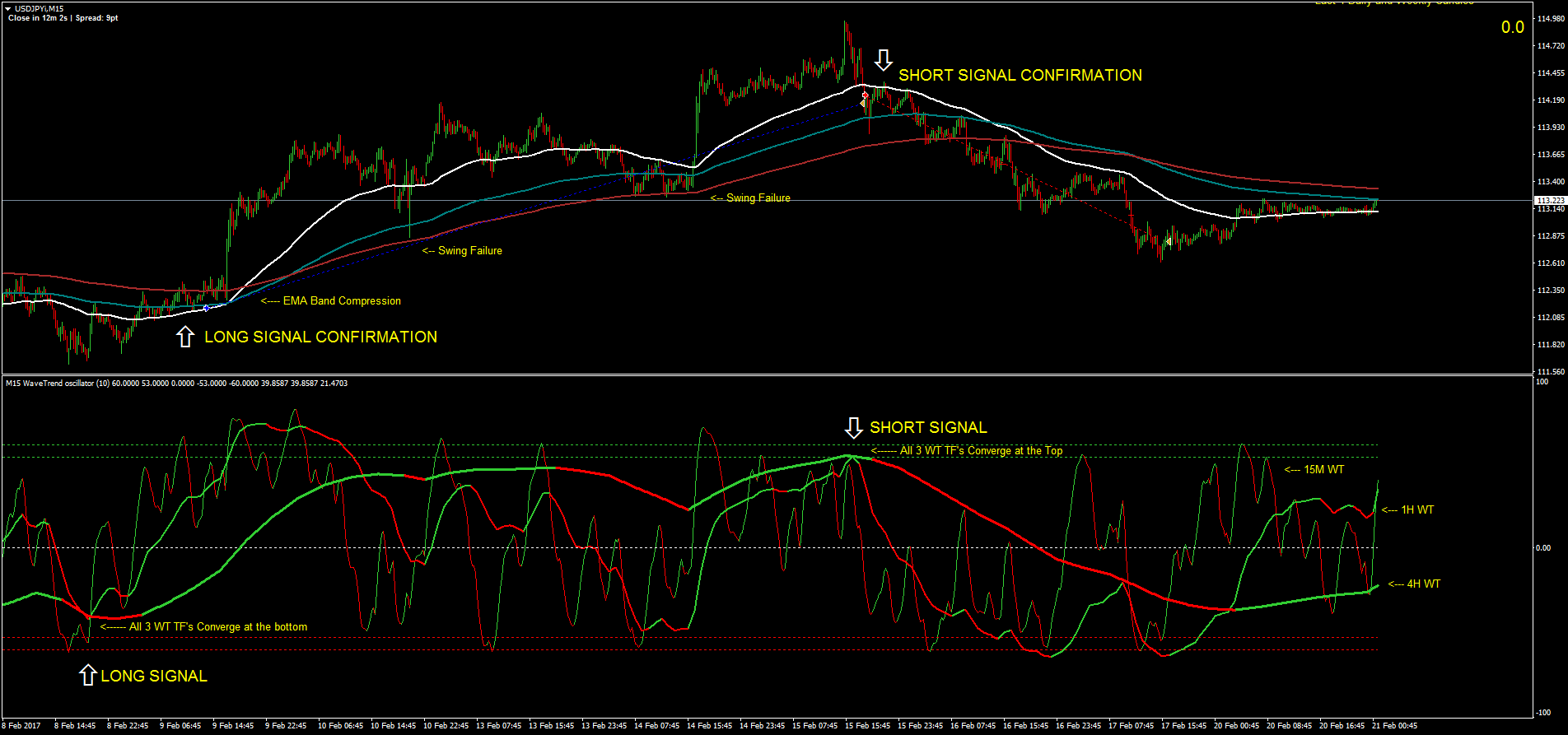Click the 113.930 price axis label

click(1551, 128)
